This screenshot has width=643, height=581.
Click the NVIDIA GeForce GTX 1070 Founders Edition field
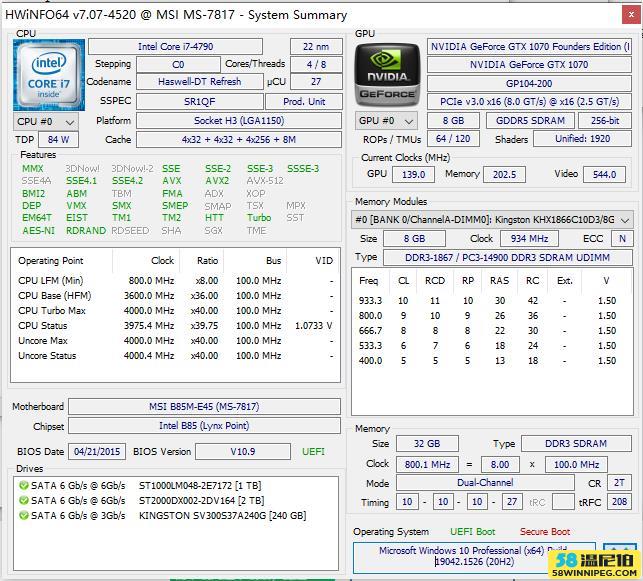pos(529,47)
